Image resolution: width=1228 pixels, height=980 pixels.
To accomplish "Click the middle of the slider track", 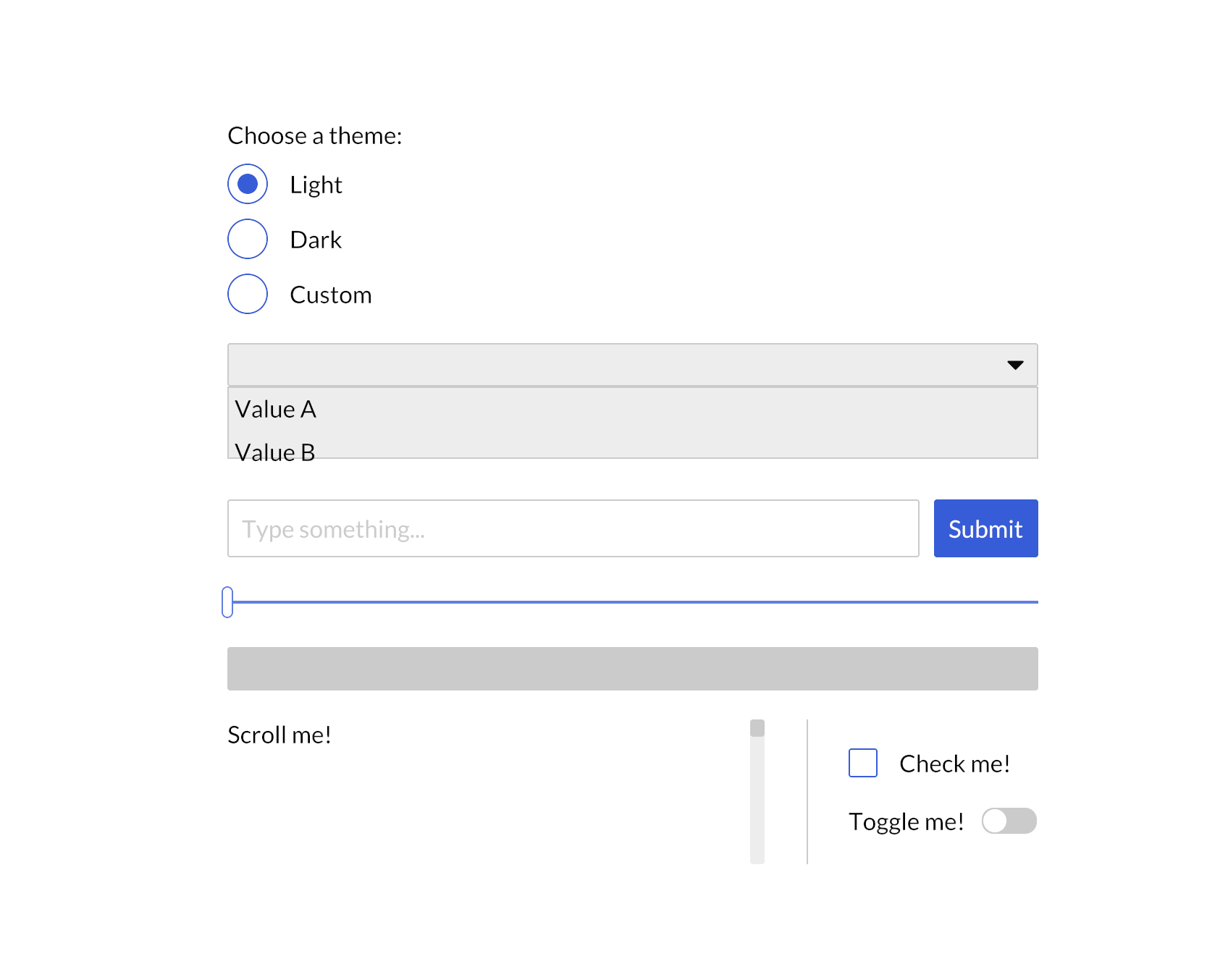I will pyautogui.click(x=632, y=601).
